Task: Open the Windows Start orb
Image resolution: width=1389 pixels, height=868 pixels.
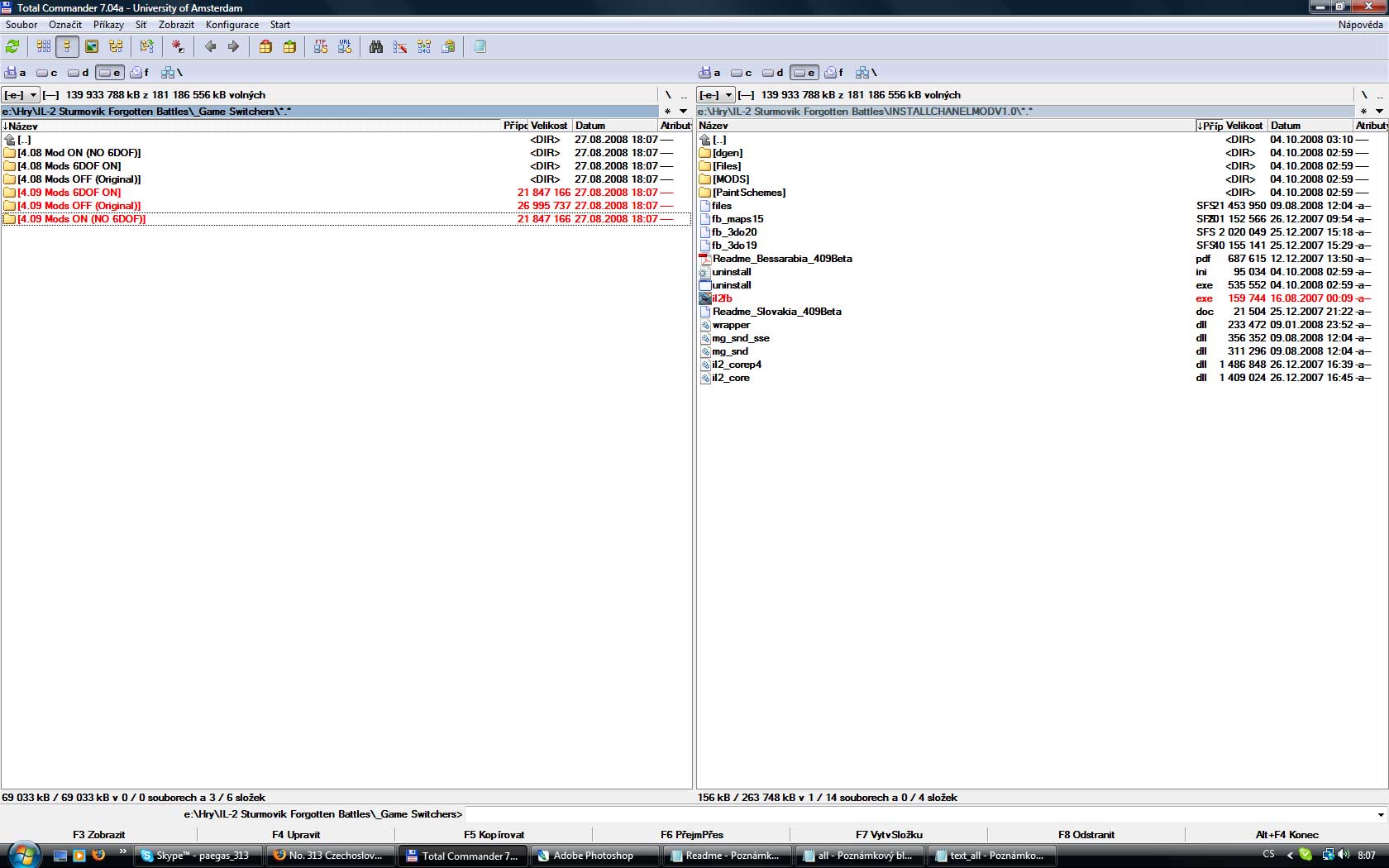Action: (23, 855)
